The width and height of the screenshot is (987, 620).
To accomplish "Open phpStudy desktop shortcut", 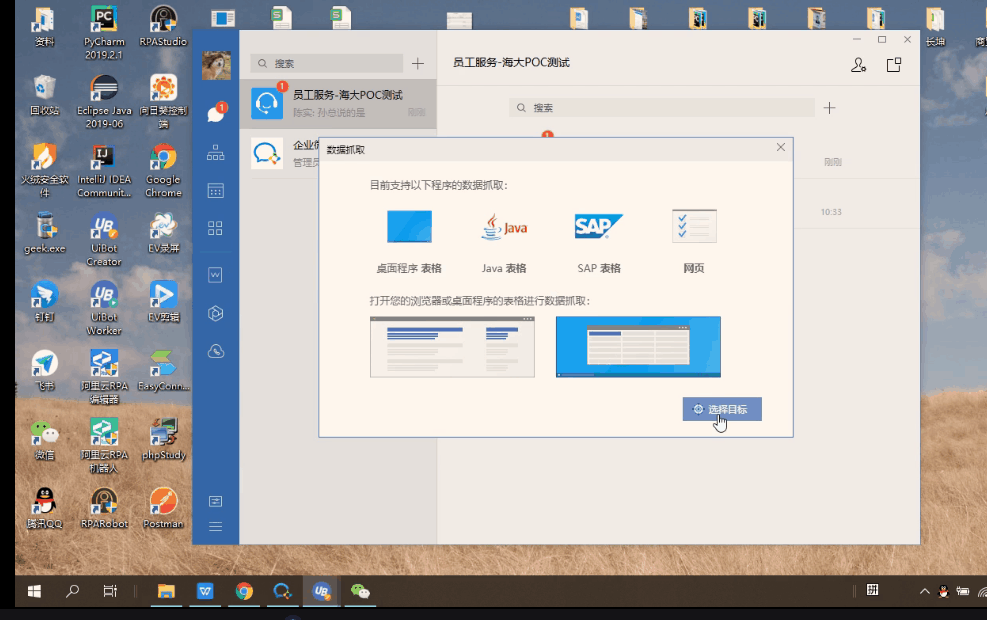I will (163, 439).
